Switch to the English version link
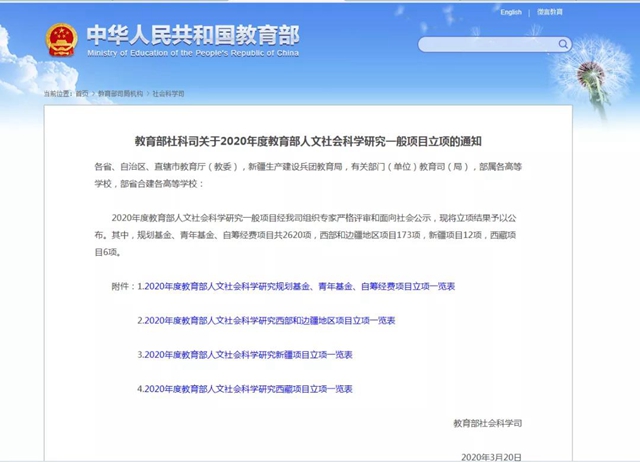The height and width of the screenshot is (462, 640). (511, 12)
